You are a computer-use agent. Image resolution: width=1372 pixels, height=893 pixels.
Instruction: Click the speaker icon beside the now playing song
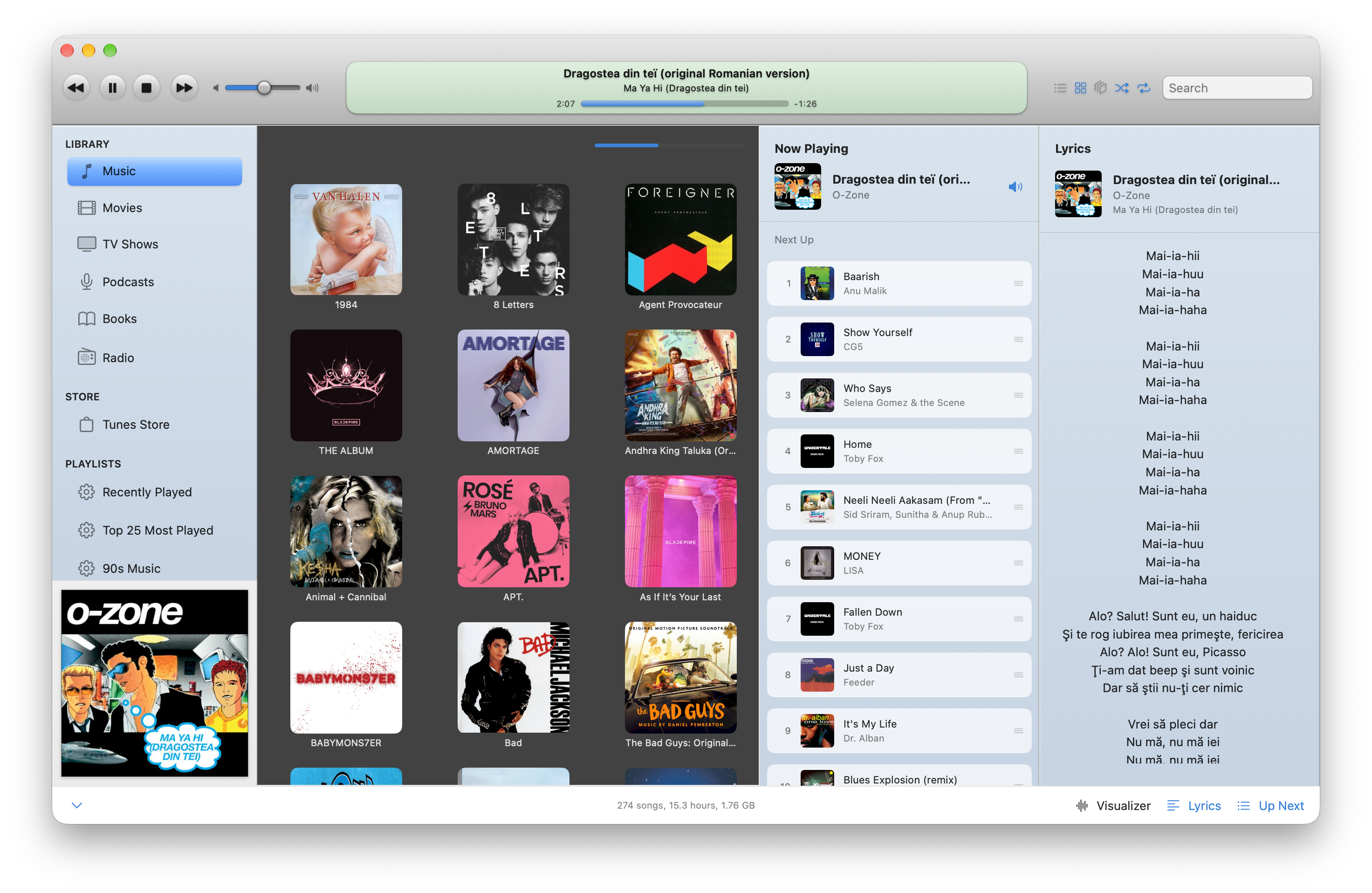point(1015,187)
